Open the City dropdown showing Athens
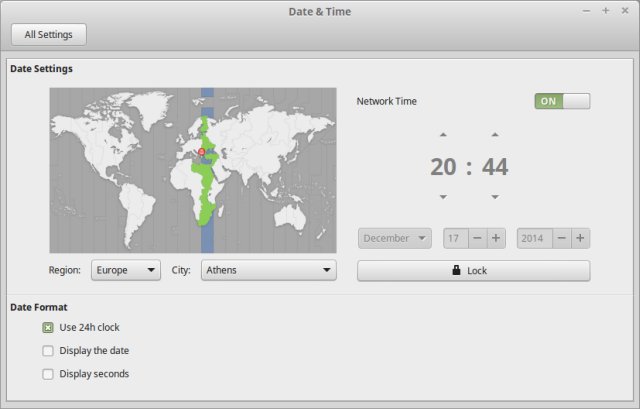The width and height of the screenshot is (640, 409). (269, 270)
